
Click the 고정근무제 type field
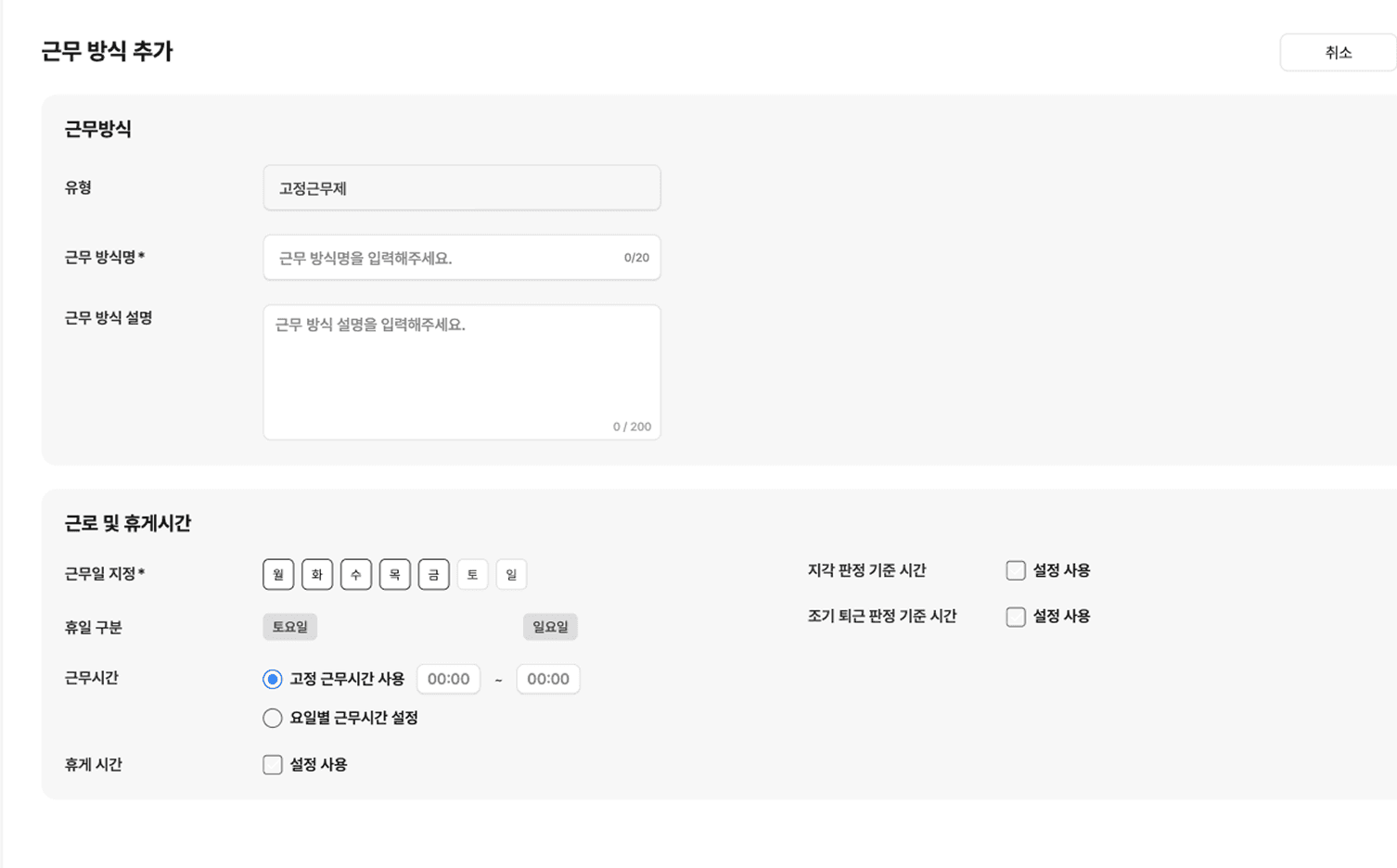(x=461, y=187)
